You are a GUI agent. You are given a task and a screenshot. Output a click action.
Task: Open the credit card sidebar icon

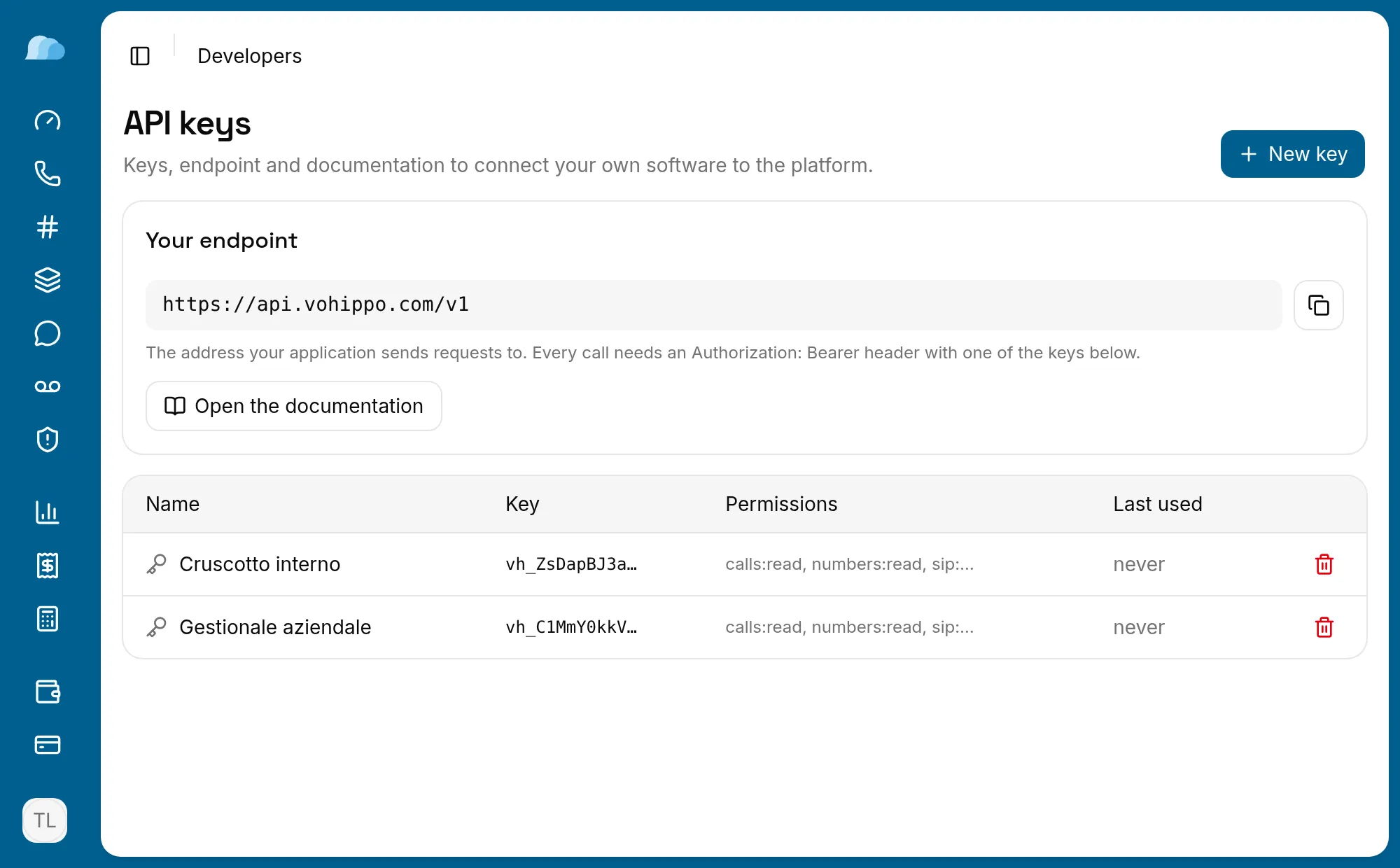click(x=48, y=745)
